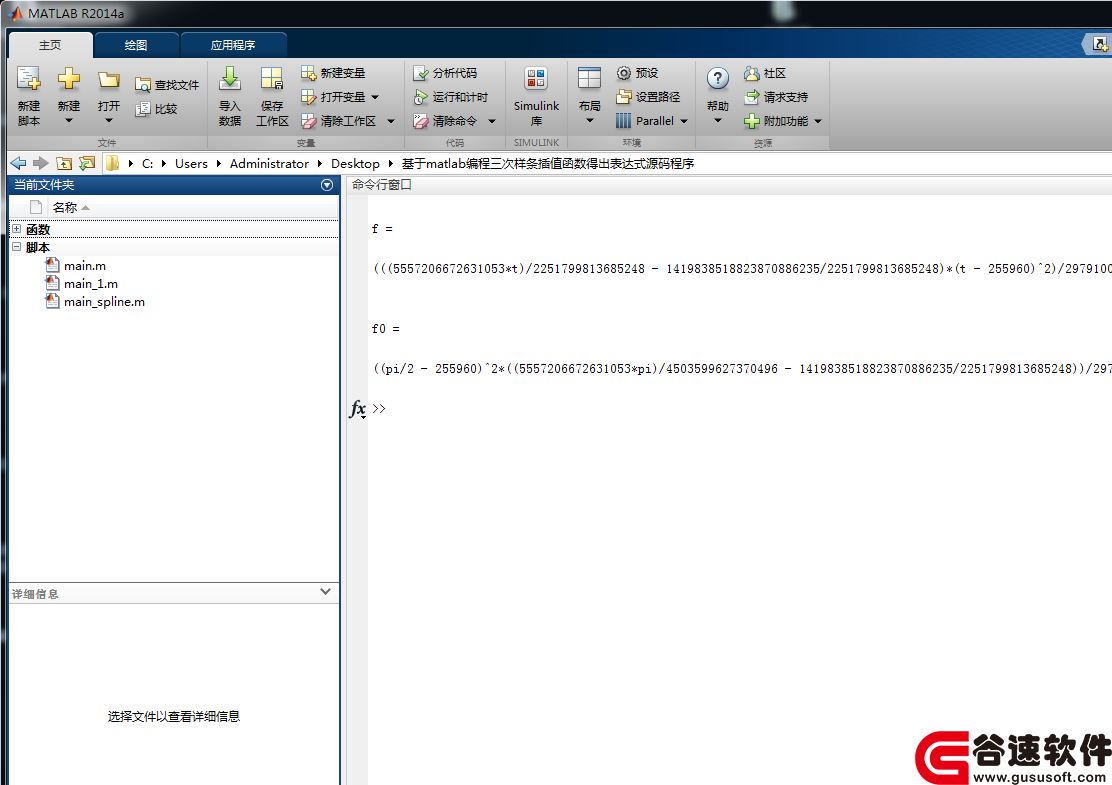Image resolution: width=1112 pixels, height=785 pixels.
Task: Click Find Files (查找文件) icon
Action: point(143,85)
